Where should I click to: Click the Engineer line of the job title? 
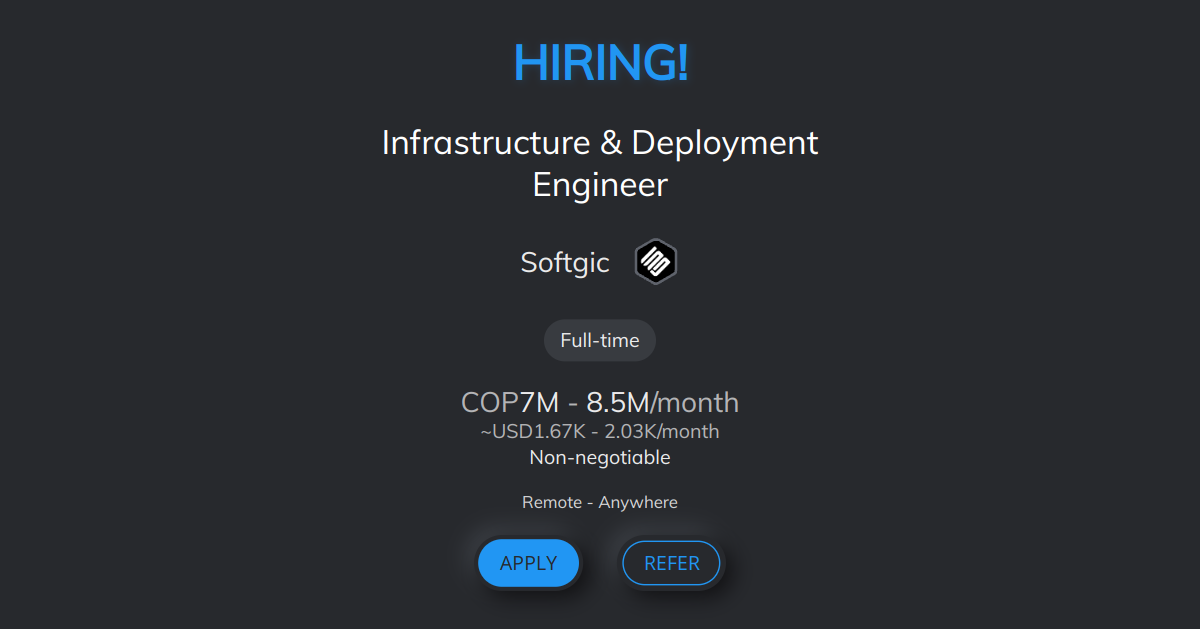[599, 184]
